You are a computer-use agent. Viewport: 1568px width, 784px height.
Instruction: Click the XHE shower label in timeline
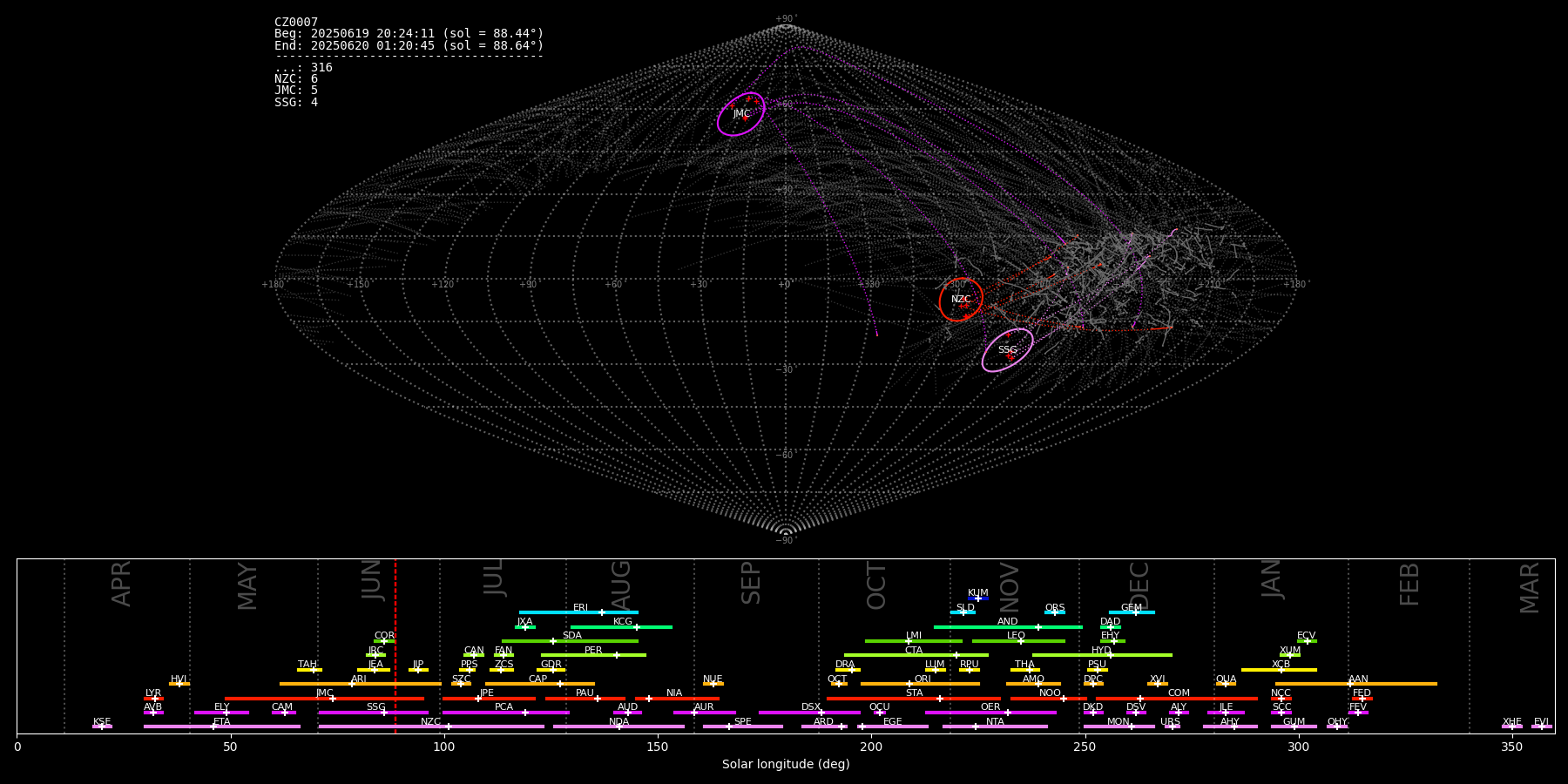1512,722
